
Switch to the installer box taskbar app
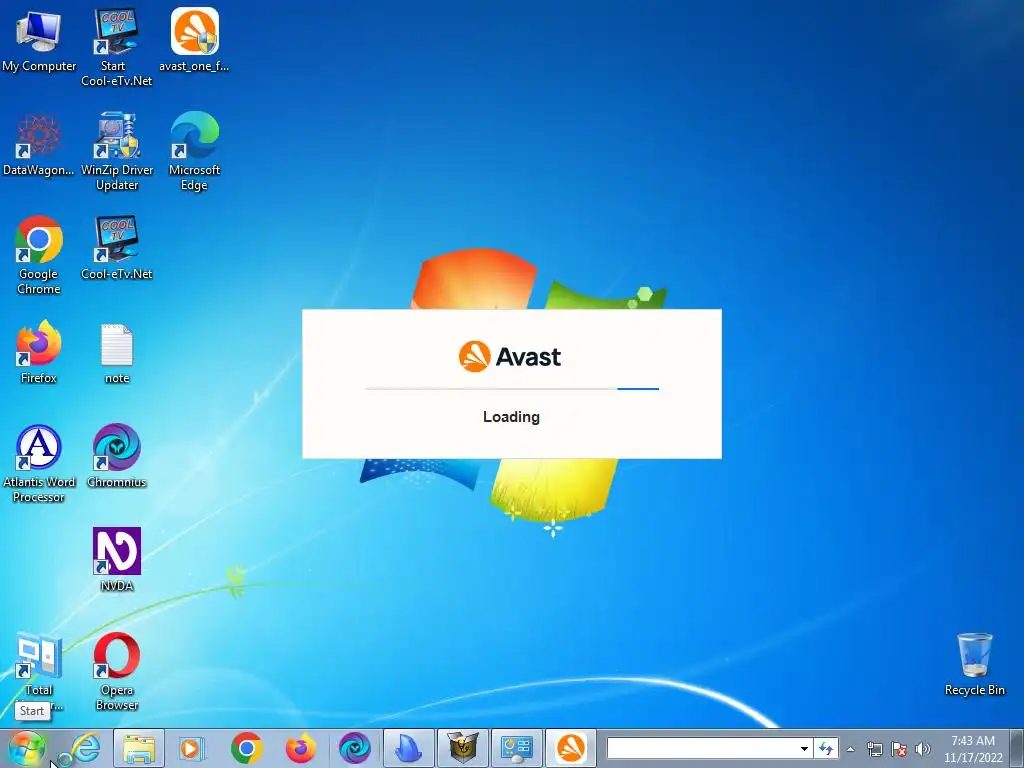[x=462, y=748]
